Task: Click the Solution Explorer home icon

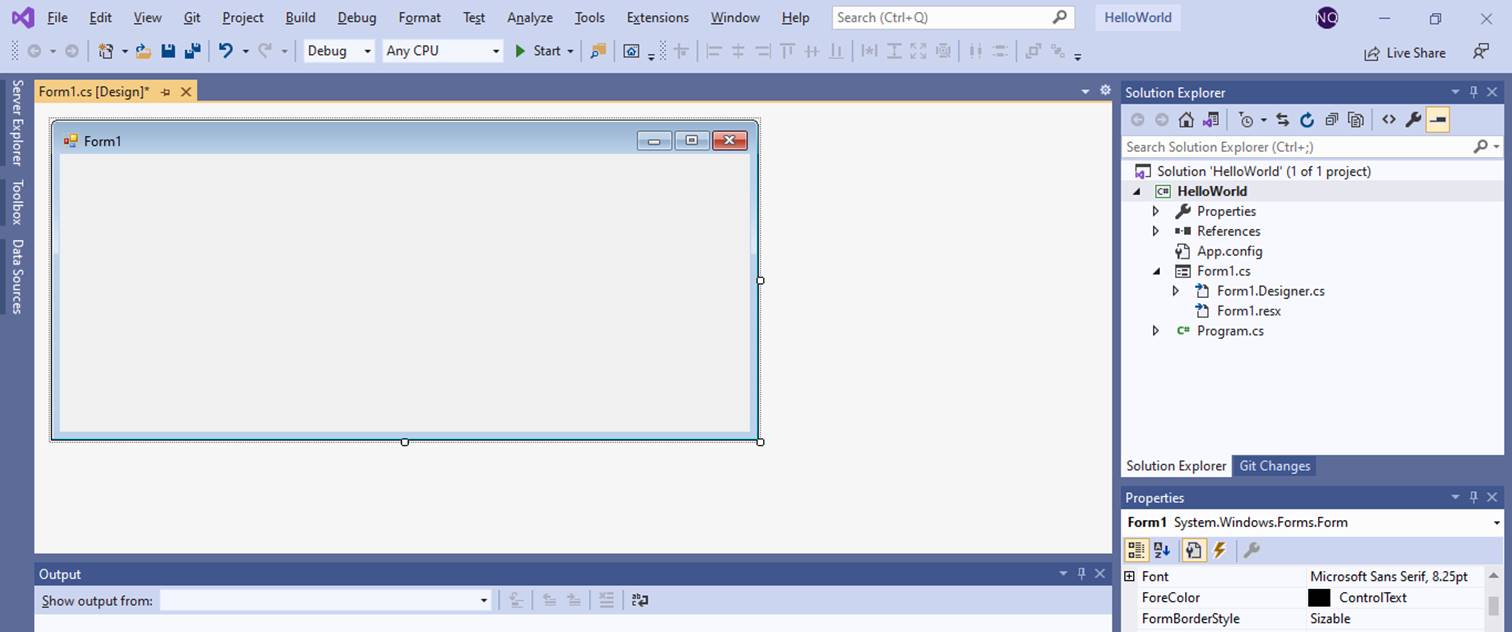Action: (x=1186, y=119)
